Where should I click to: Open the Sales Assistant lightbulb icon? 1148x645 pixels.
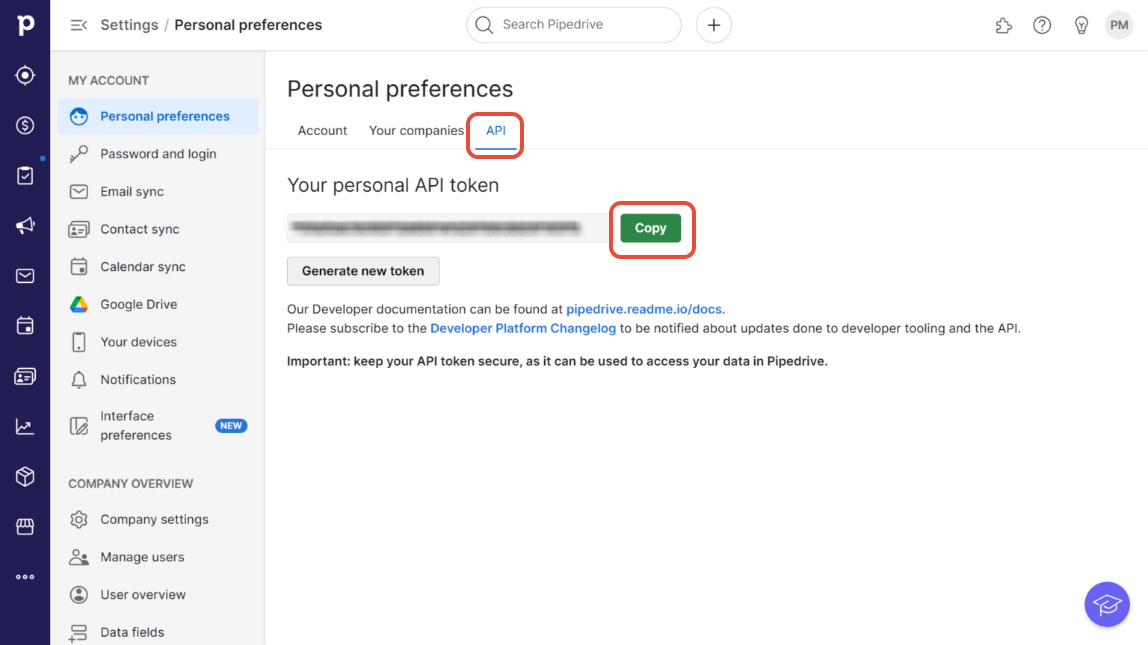(x=1081, y=25)
